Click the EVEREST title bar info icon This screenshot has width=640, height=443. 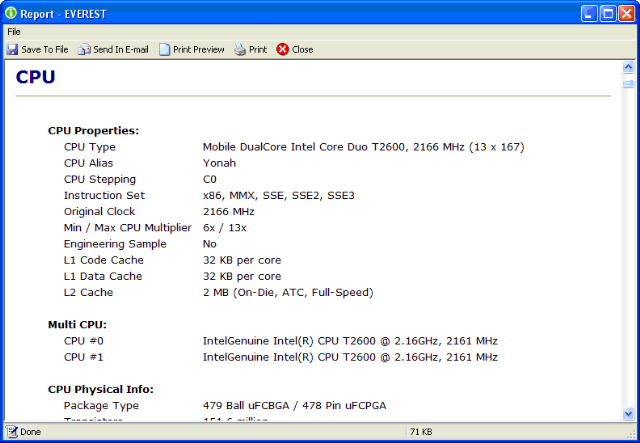click(x=11, y=13)
